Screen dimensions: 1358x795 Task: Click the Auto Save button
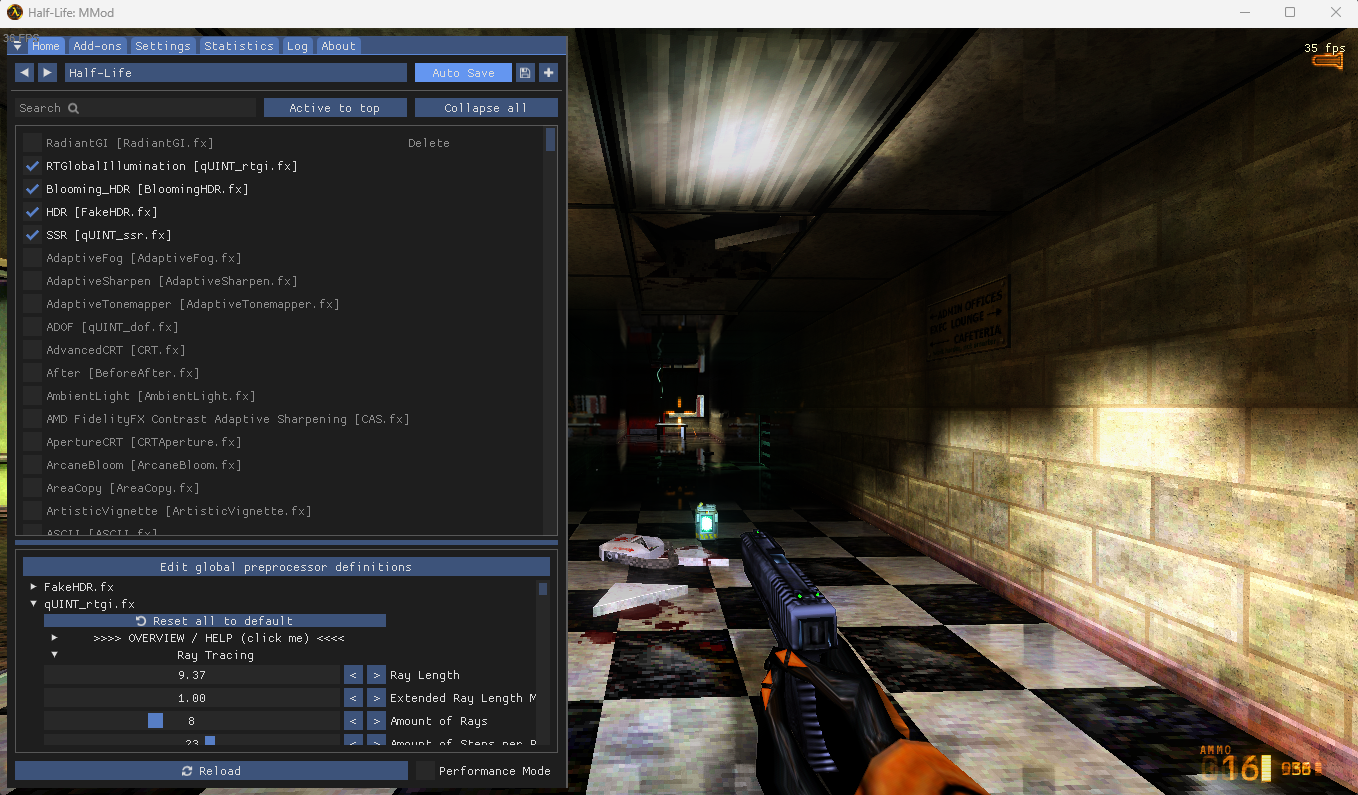click(463, 73)
